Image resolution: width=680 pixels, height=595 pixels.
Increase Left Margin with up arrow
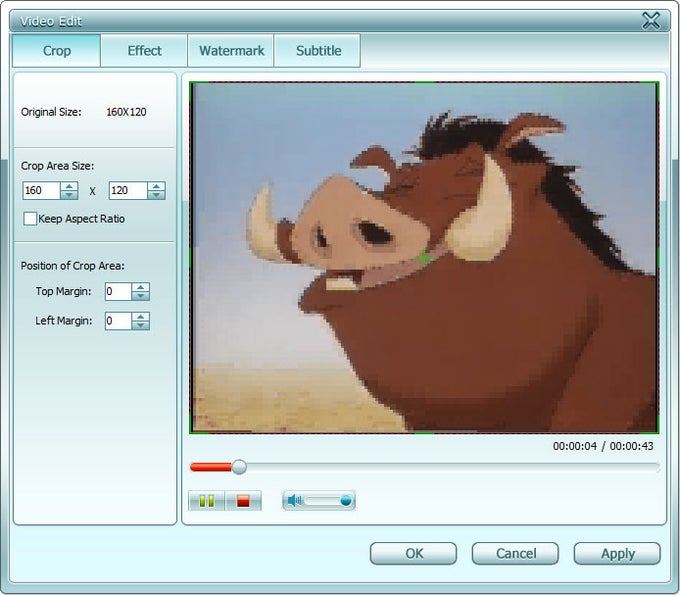click(141, 317)
